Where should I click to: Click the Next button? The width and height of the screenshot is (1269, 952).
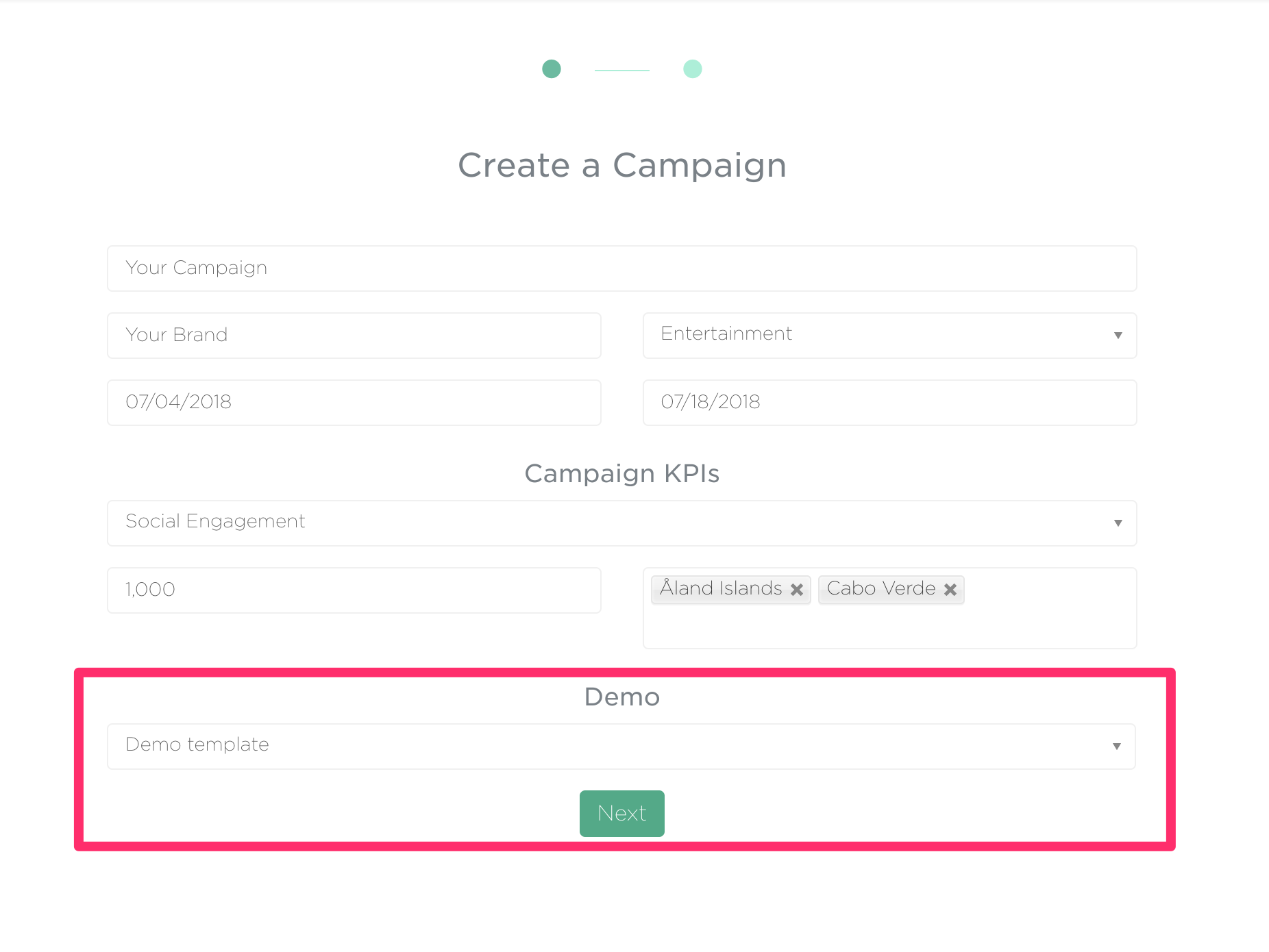pos(622,814)
